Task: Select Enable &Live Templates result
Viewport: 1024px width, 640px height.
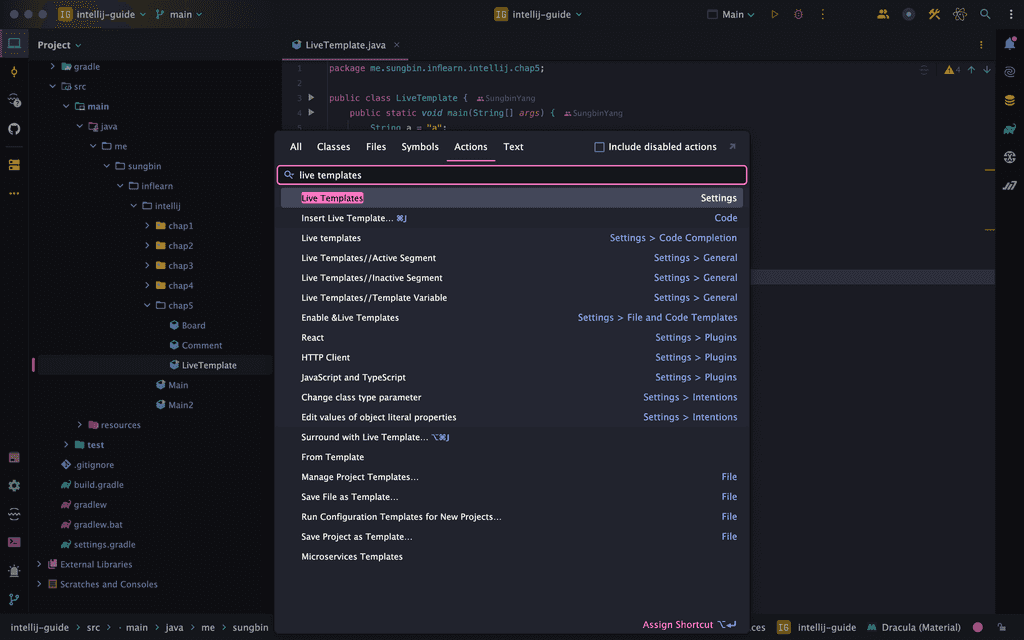Action: tap(512, 317)
